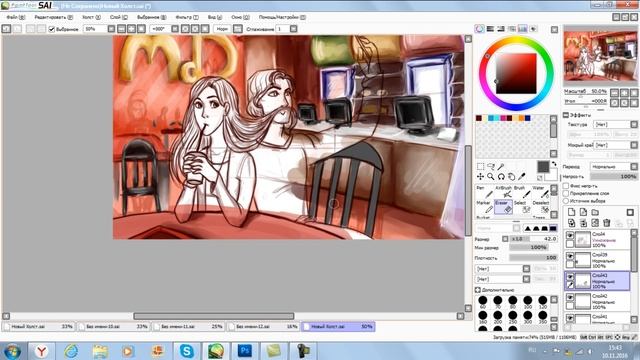This screenshot has width=640, height=360.
Task: Open the Редактировать menu
Action: click(x=53, y=17)
